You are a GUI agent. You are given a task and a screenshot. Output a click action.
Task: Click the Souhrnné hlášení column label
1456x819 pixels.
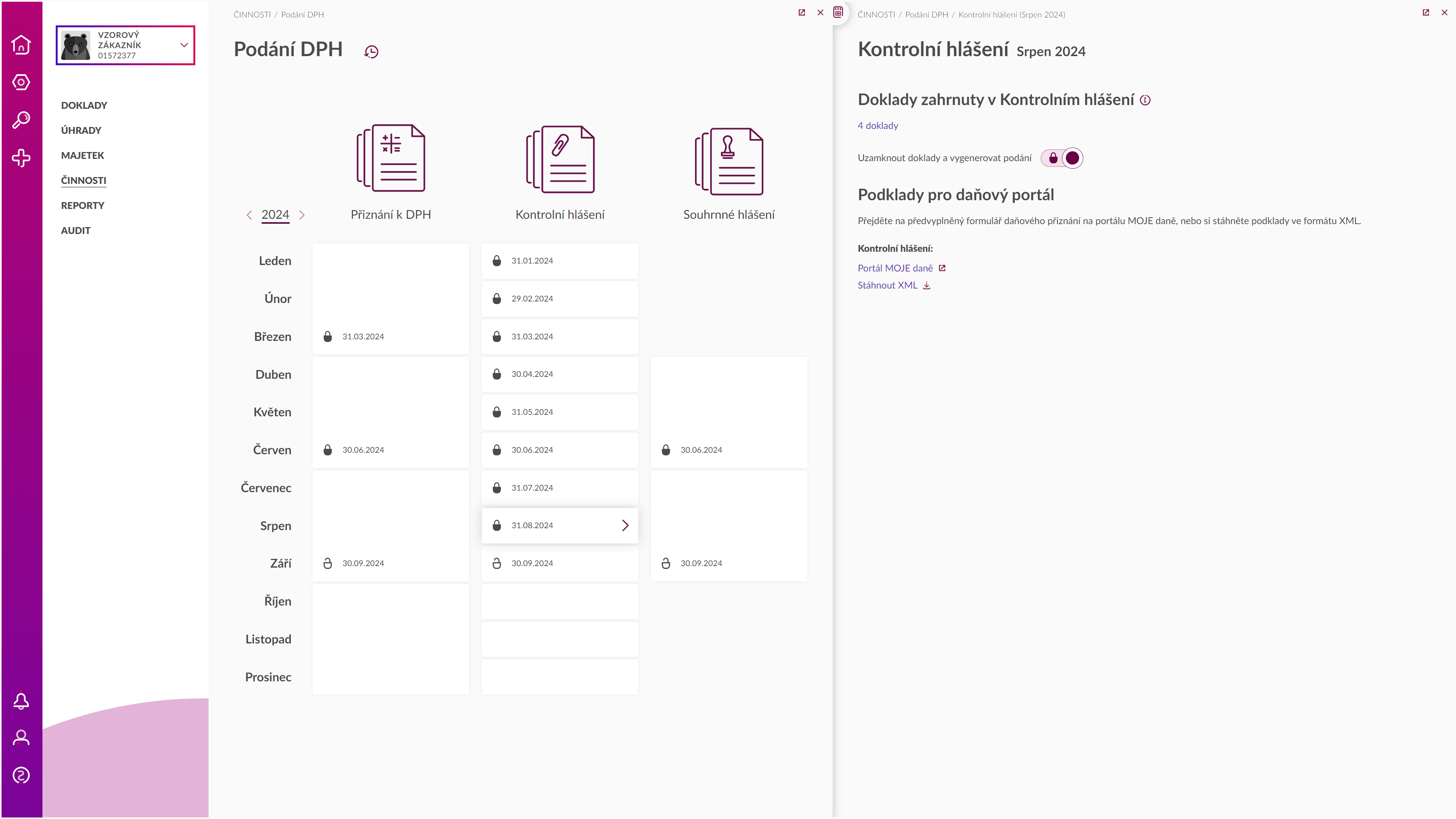tap(729, 215)
